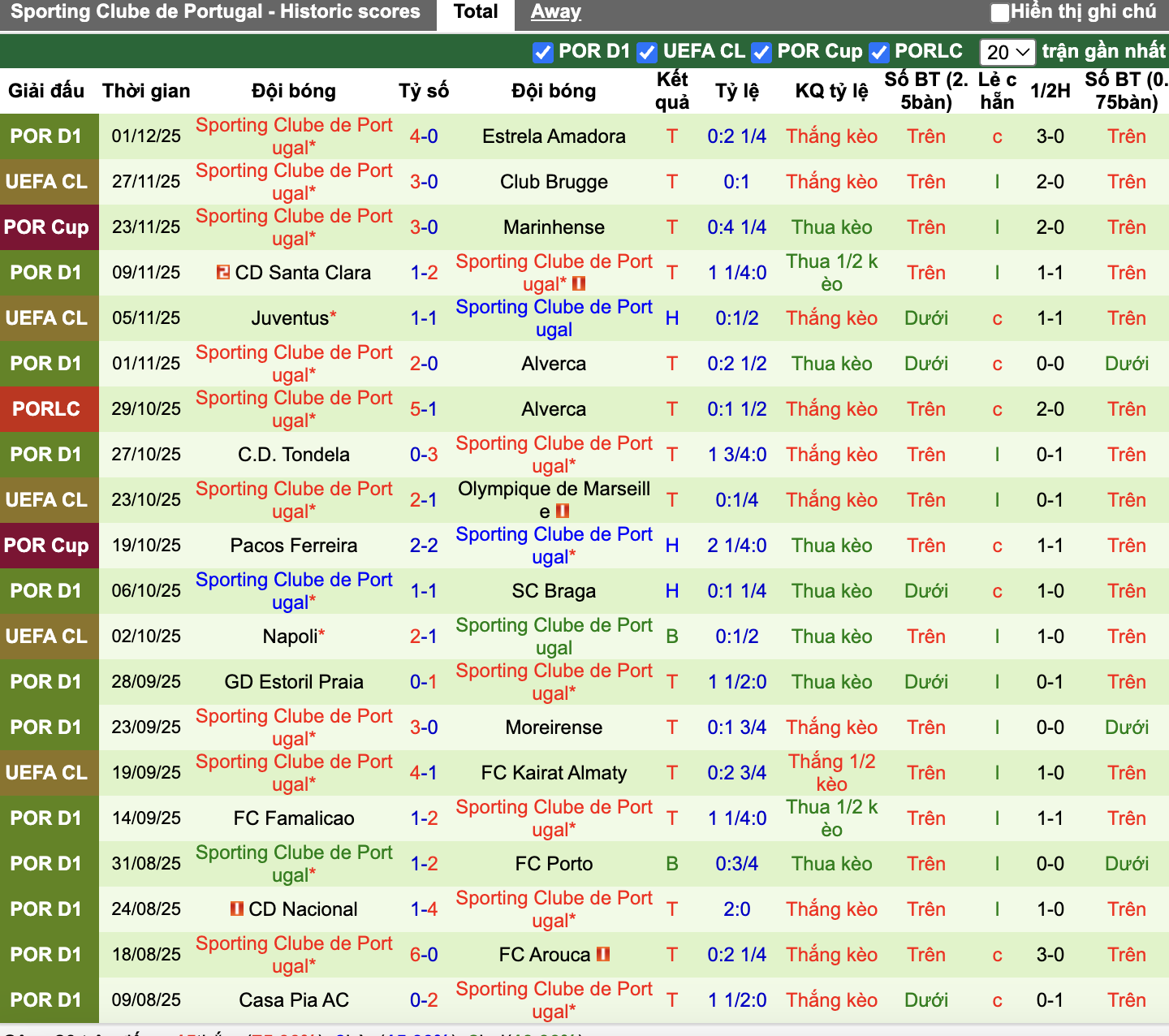Click the Sporting Clube de Portugal - Historic scores title

(216, 12)
